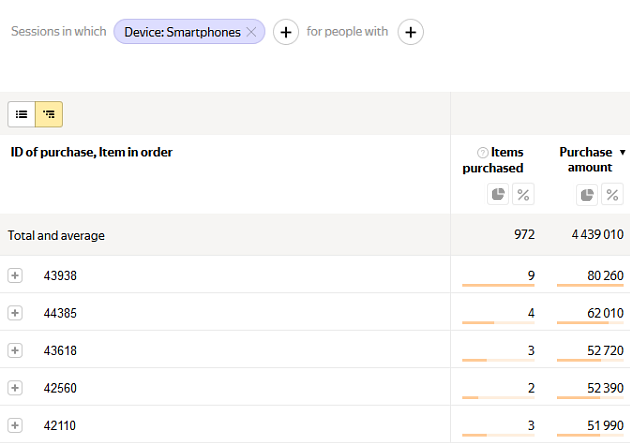Toggle percent display for Purchase amount

(x=612, y=194)
